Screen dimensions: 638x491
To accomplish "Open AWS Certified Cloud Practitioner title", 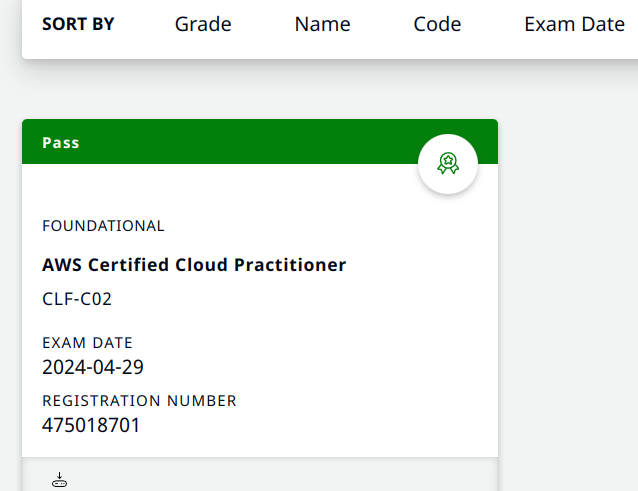I will 194,265.
